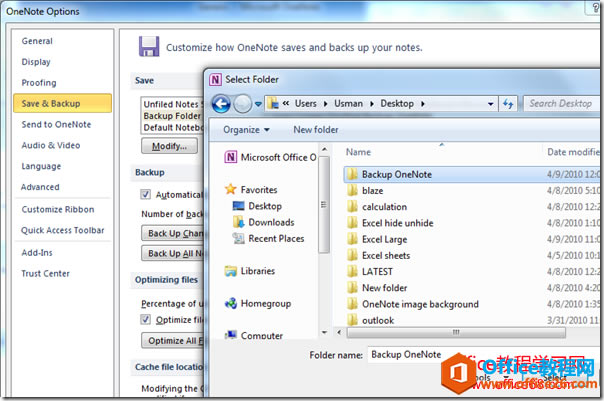Open Save & Backup in OneNote Options

pos(62,103)
